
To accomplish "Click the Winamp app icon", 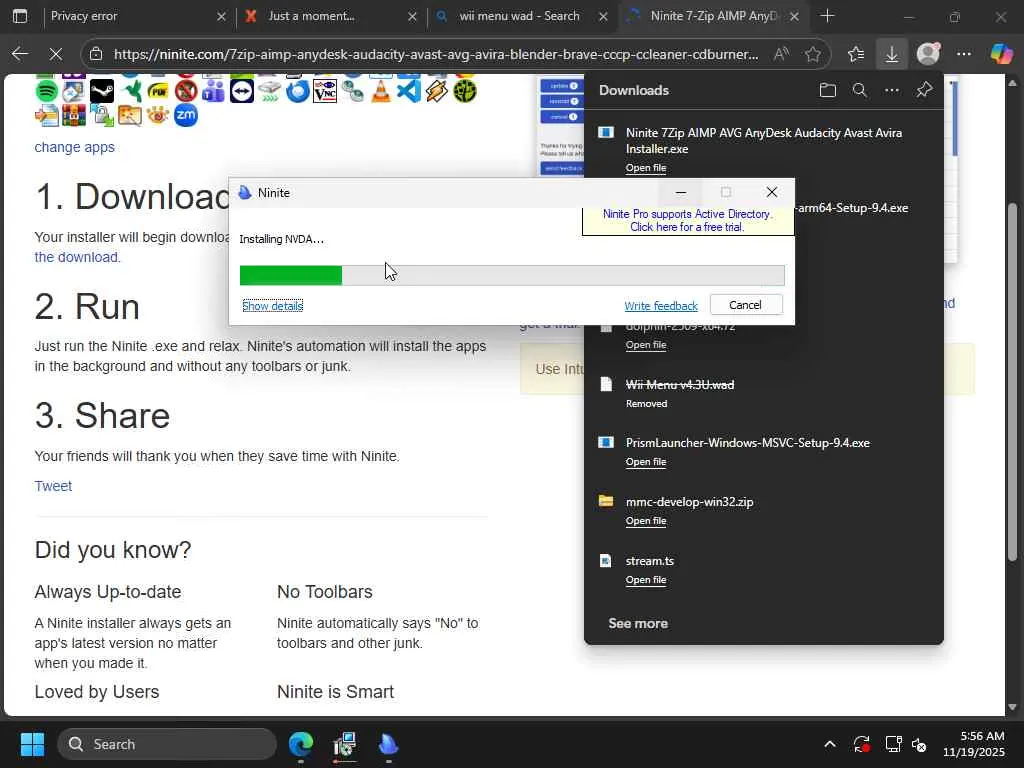I will (437, 91).
